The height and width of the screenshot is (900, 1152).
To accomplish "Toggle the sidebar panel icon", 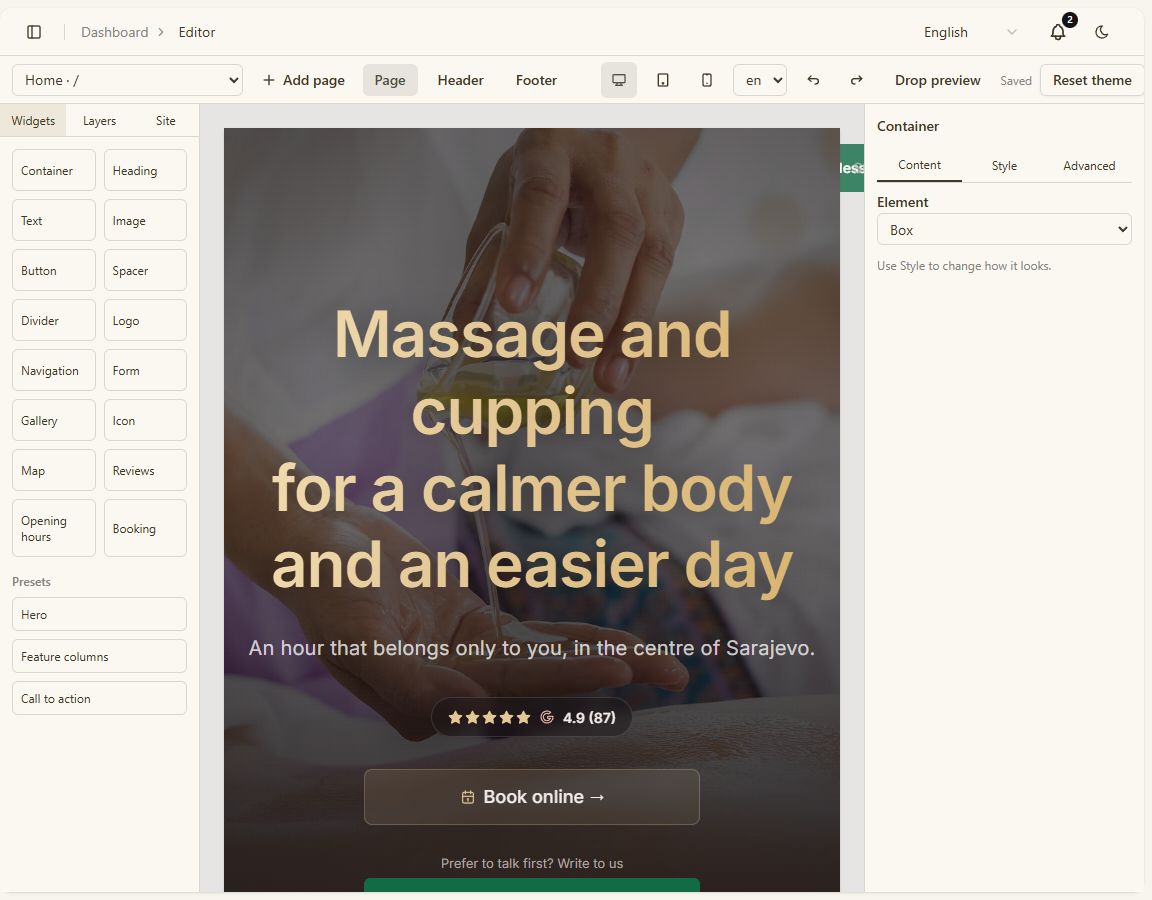I will point(34,32).
